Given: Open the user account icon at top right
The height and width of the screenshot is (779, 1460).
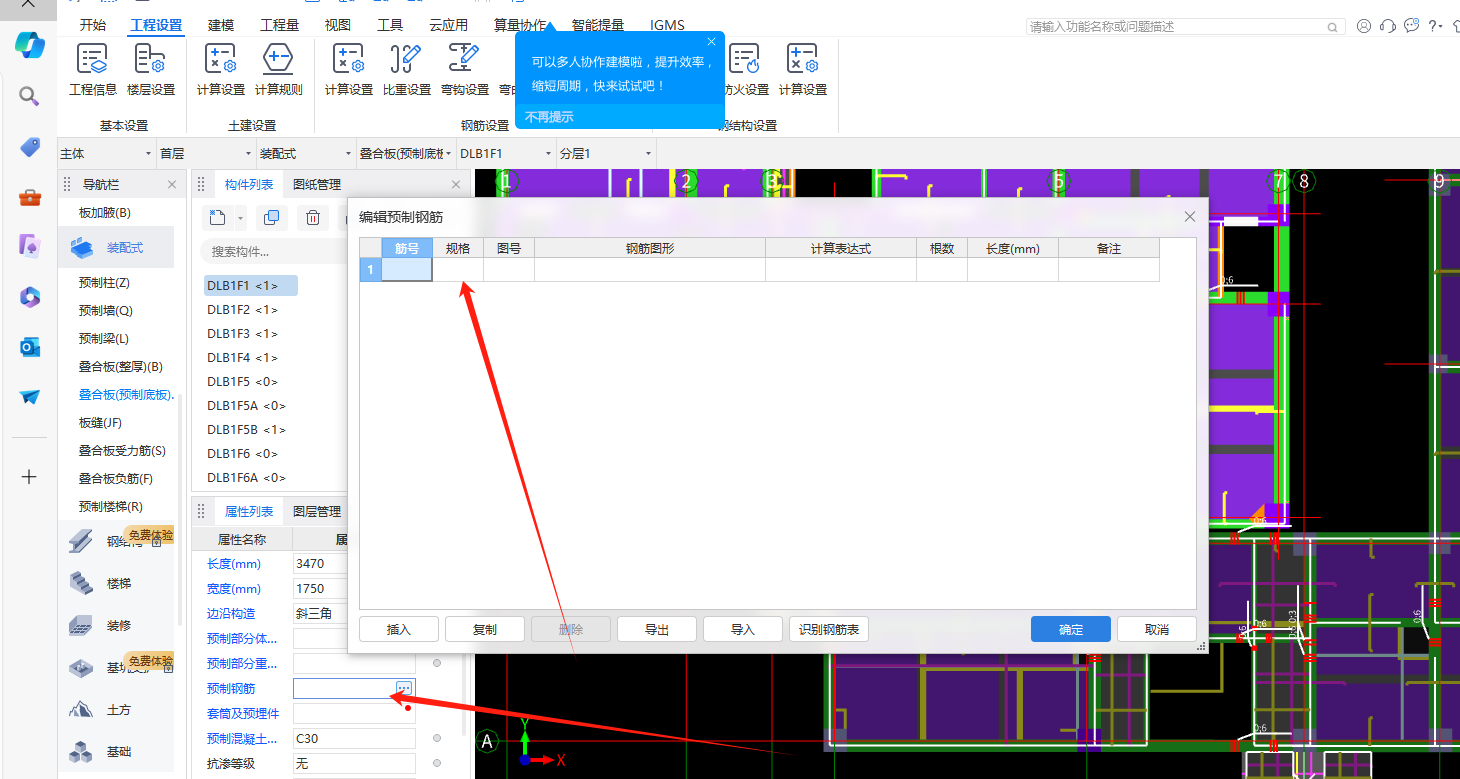Looking at the screenshot, I should (1364, 26).
